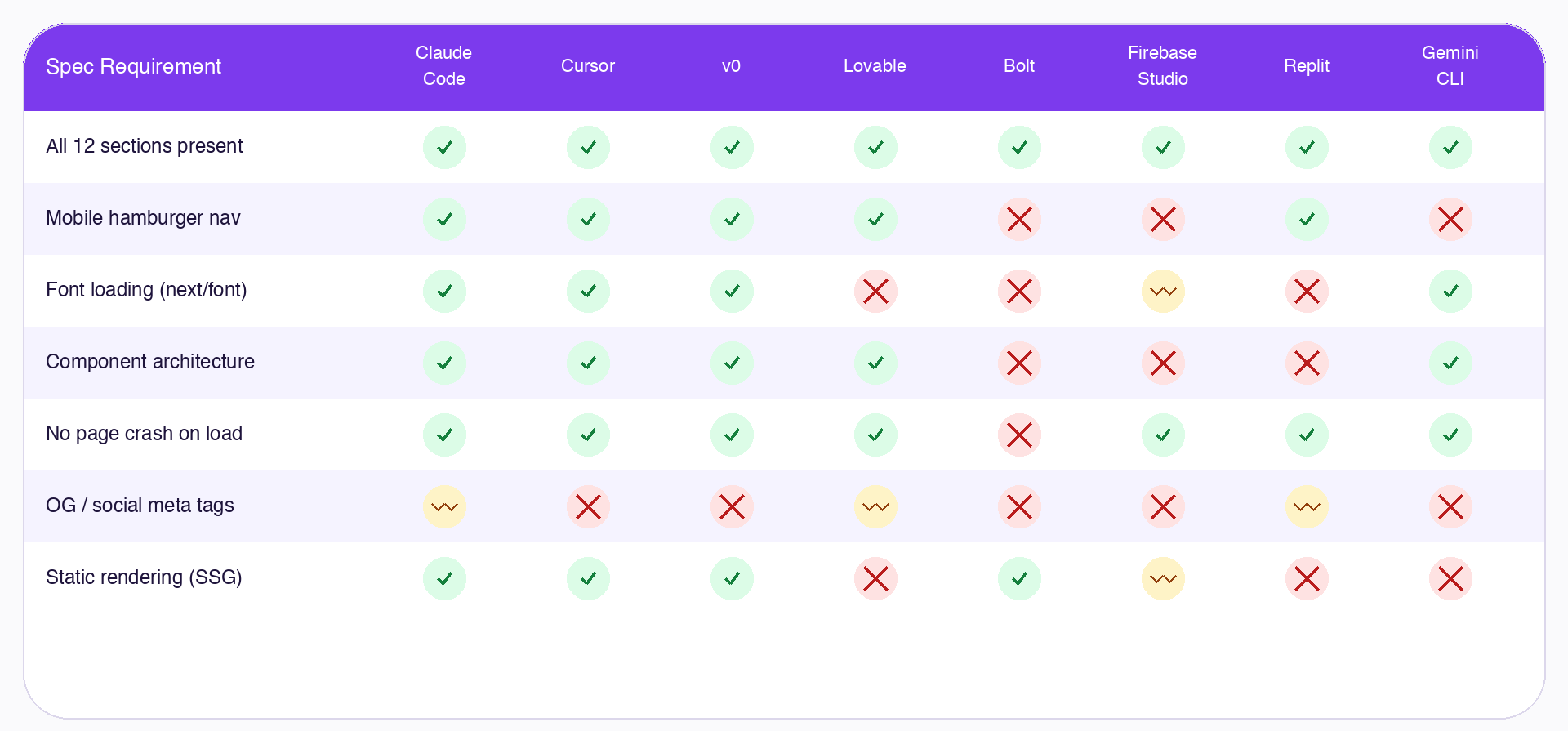Click Bolt cross for No page crash on load
The image size is (1568, 731).
click(x=1019, y=435)
